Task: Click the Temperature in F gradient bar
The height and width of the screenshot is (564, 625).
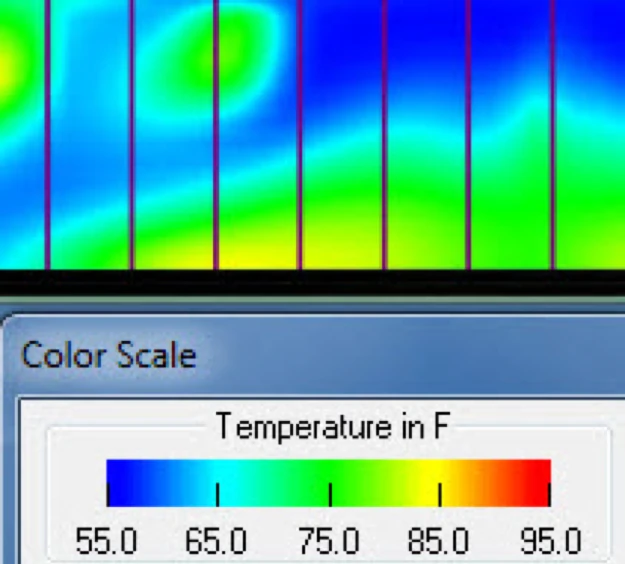Action: [x=329, y=483]
